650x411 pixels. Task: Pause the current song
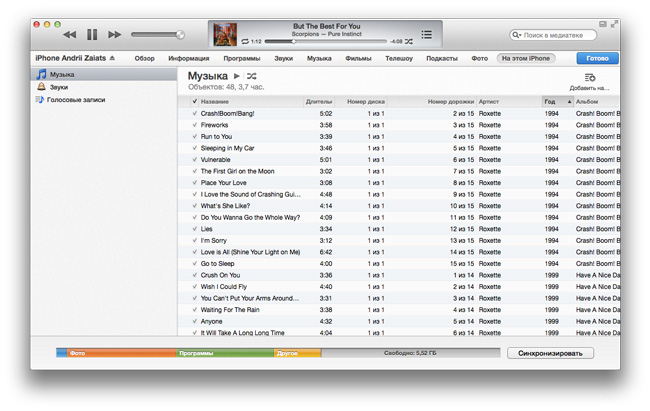click(x=92, y=34)
